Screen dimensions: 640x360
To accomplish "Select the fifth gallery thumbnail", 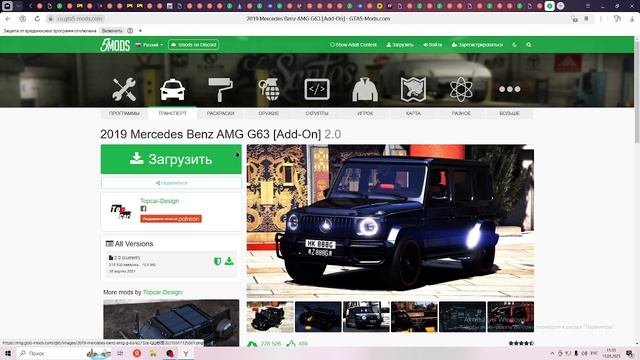I will 462,317.
